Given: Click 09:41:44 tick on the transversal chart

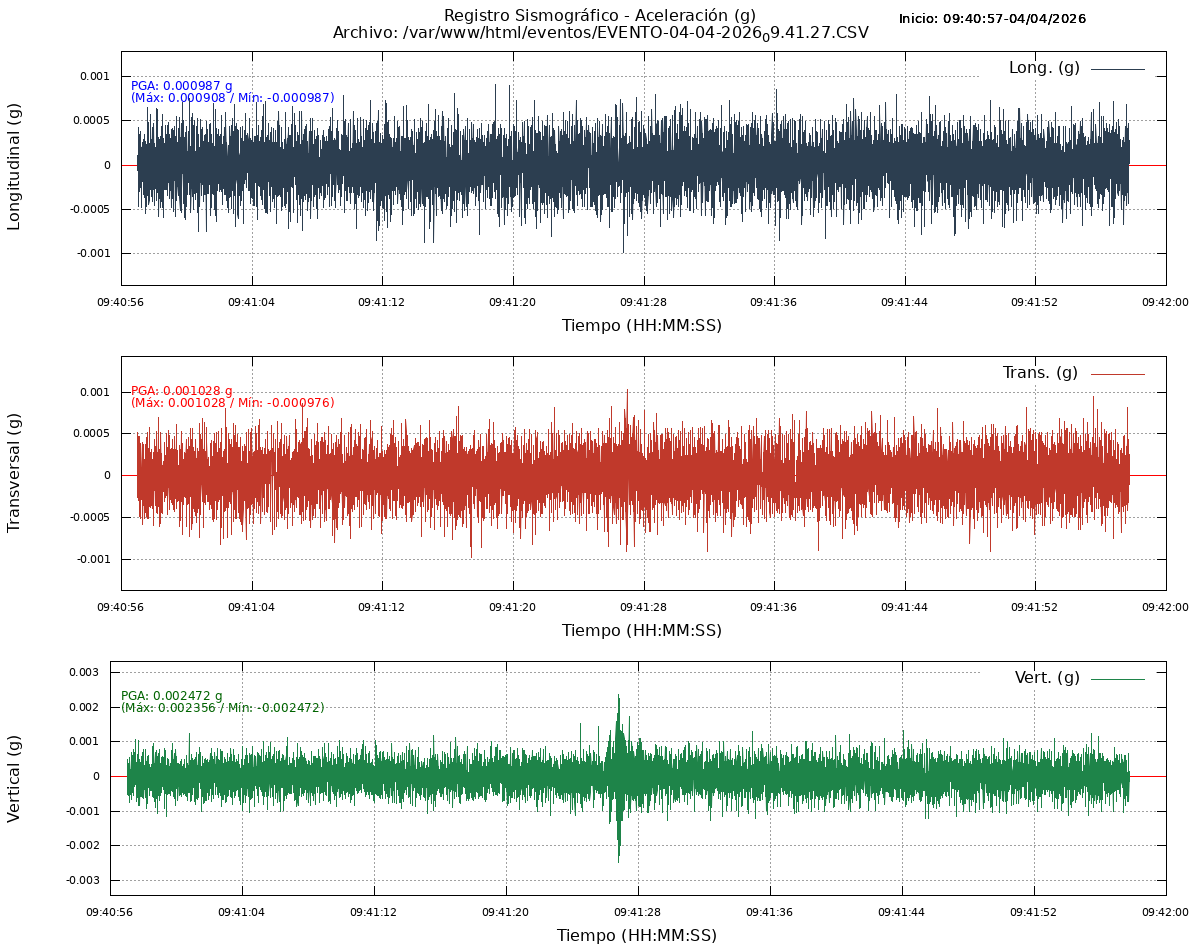Looking at the screenshot, I should tap(906, 607).
